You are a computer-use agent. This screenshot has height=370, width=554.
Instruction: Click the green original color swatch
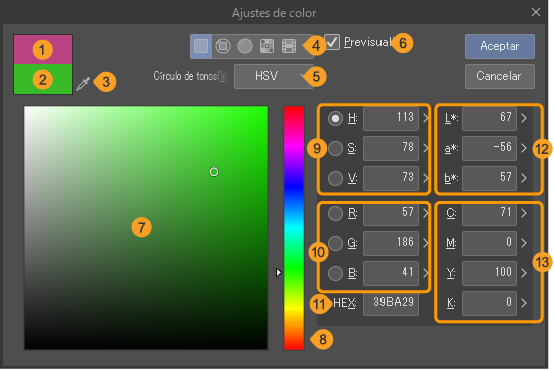coord(43,79)
